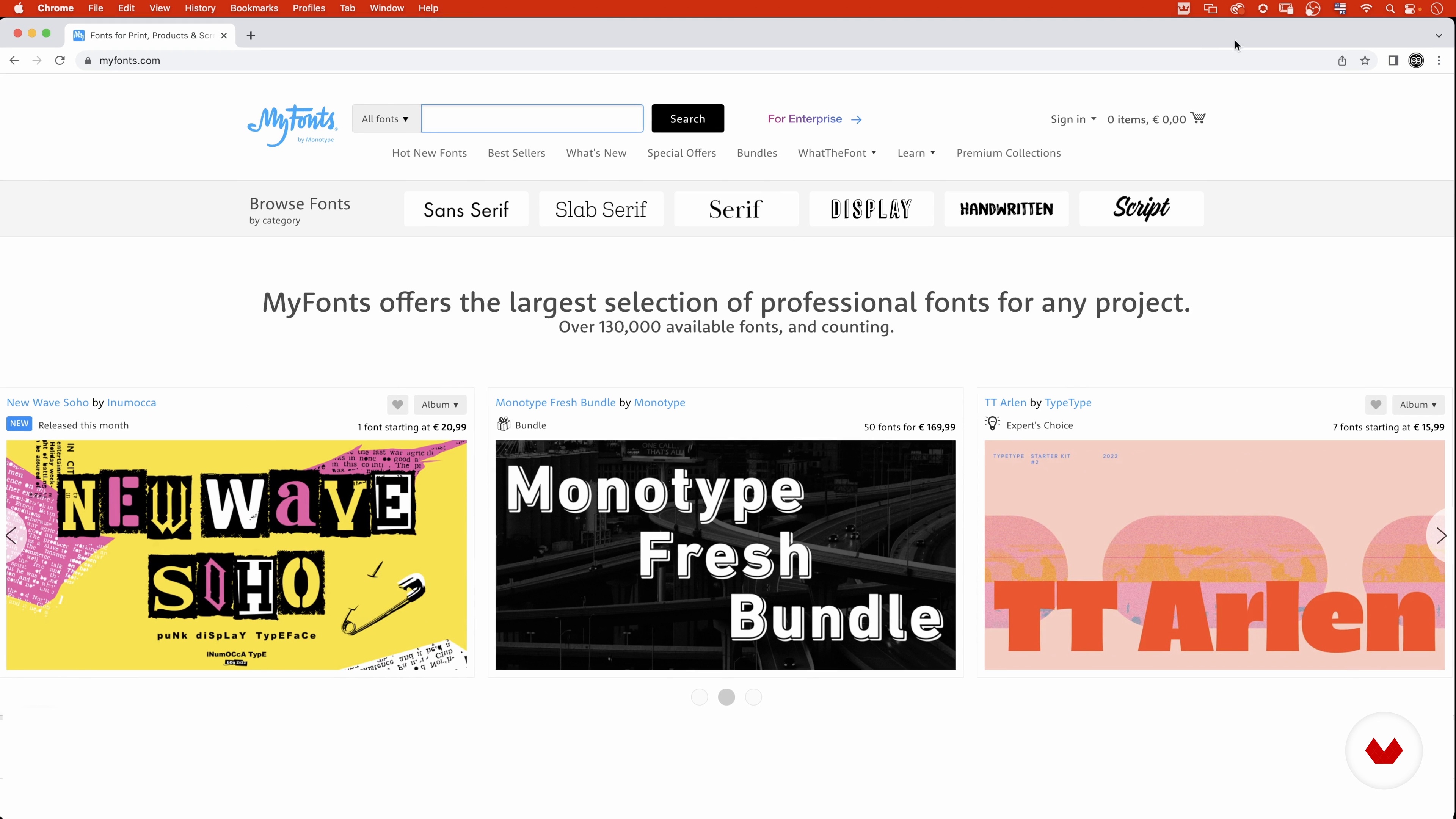This screenshot has height=819, width=1456.
Task: Expand the WhatTheFont menu
Action: click(x=837, y=153)
